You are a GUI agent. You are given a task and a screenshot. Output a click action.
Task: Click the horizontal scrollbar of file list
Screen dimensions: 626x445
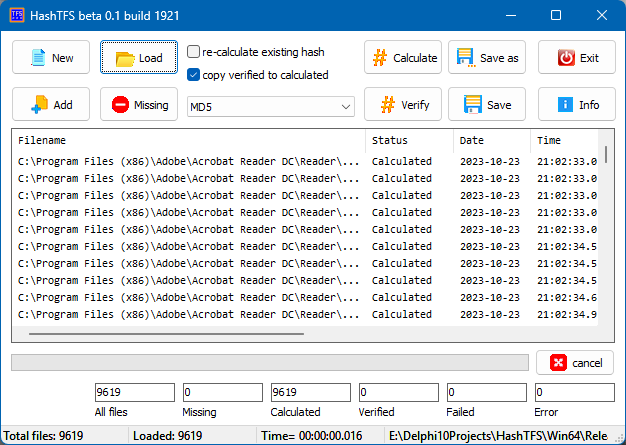[166, 334]
